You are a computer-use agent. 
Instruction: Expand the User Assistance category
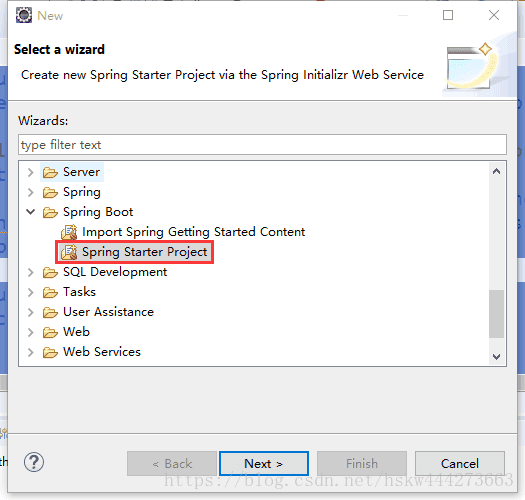coord(31,312)
